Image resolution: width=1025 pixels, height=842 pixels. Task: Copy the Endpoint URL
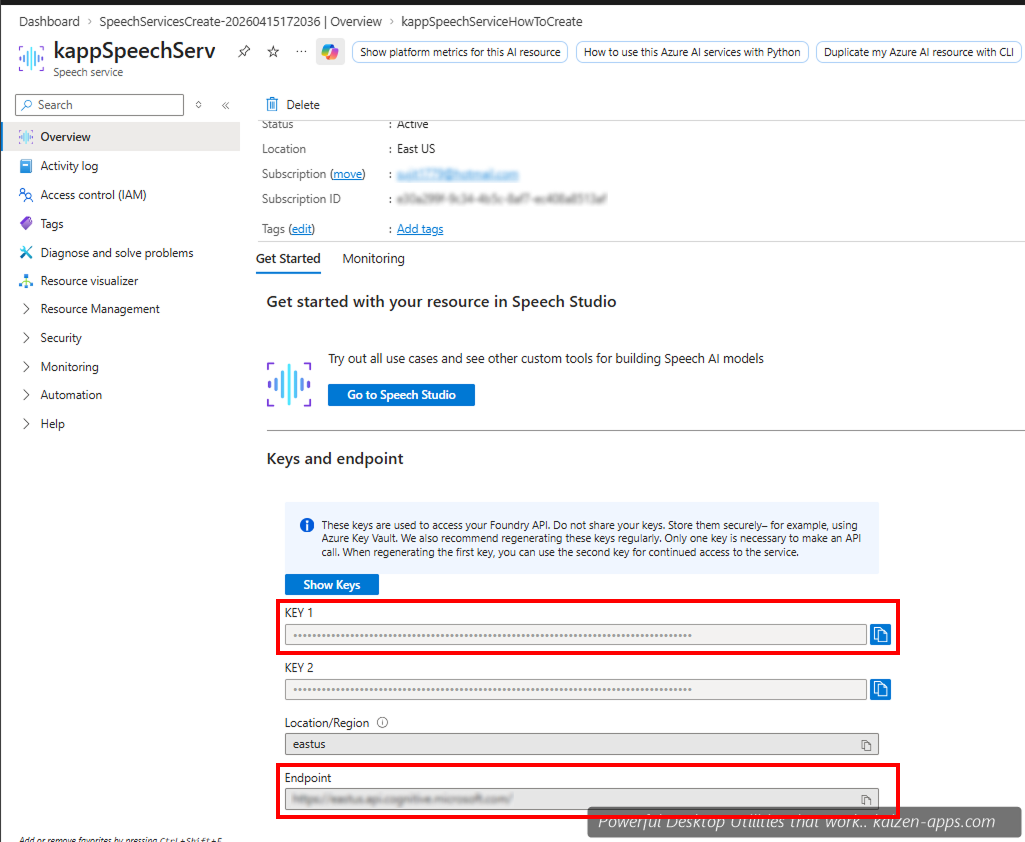(866, 800)
